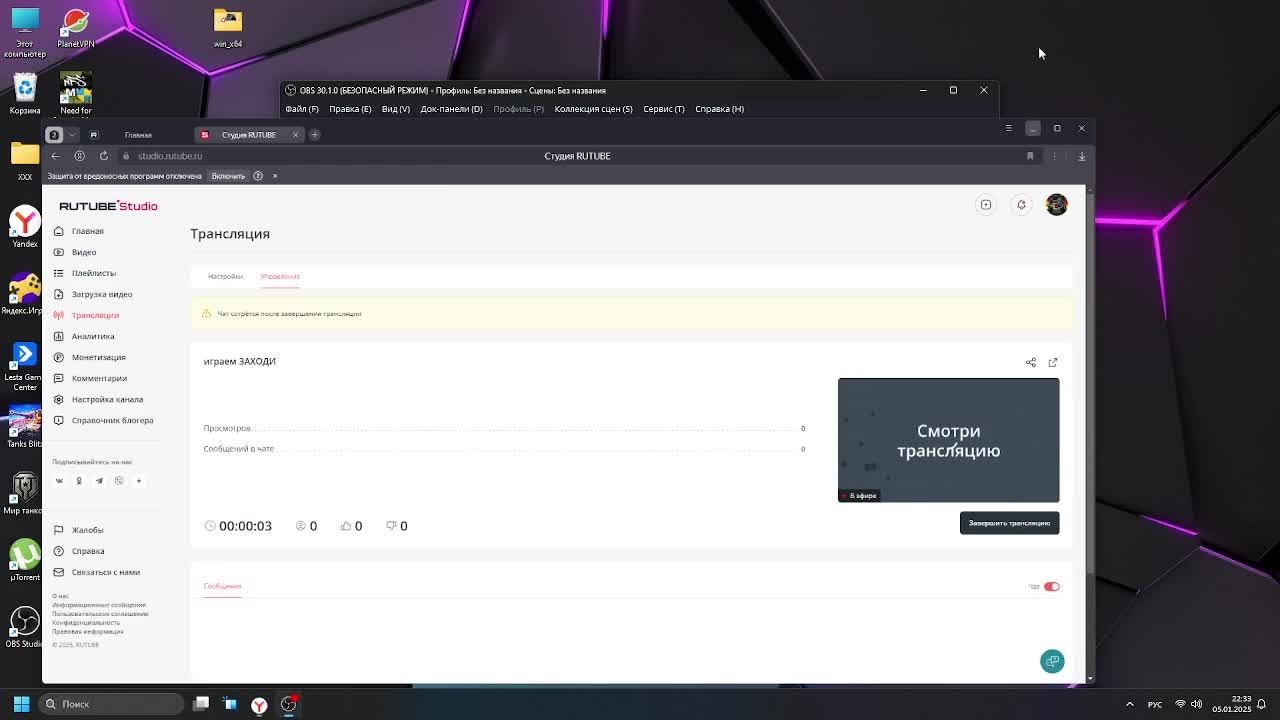Screen dimensions: 1280x720
Task: Open Правовая информация footer link
Action: (x=88, y=632)
